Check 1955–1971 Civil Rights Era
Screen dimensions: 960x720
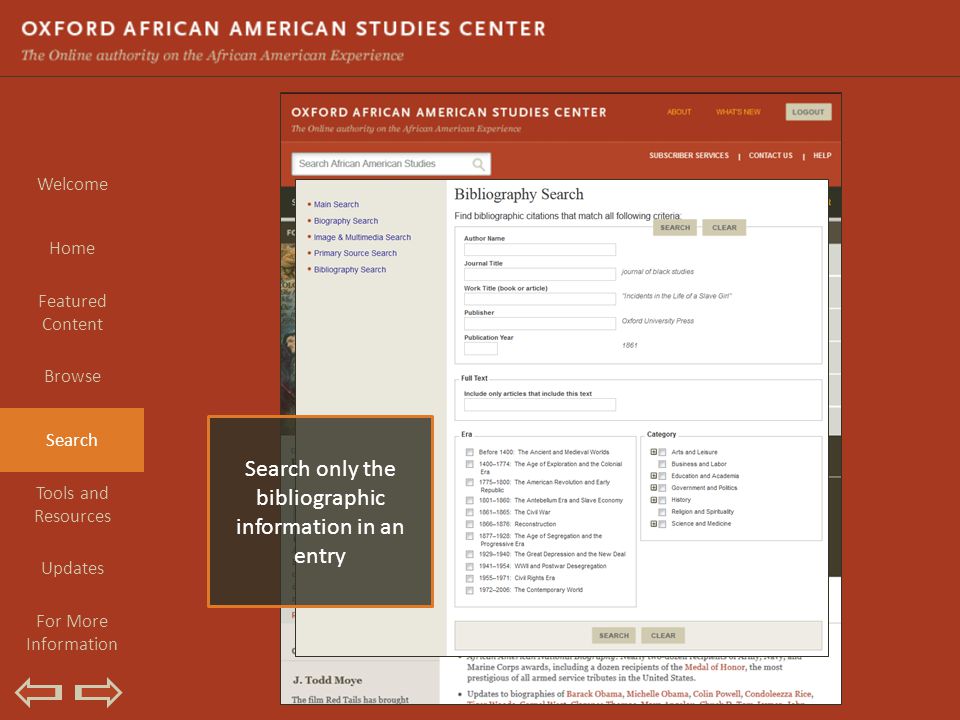tap(470, 579)
